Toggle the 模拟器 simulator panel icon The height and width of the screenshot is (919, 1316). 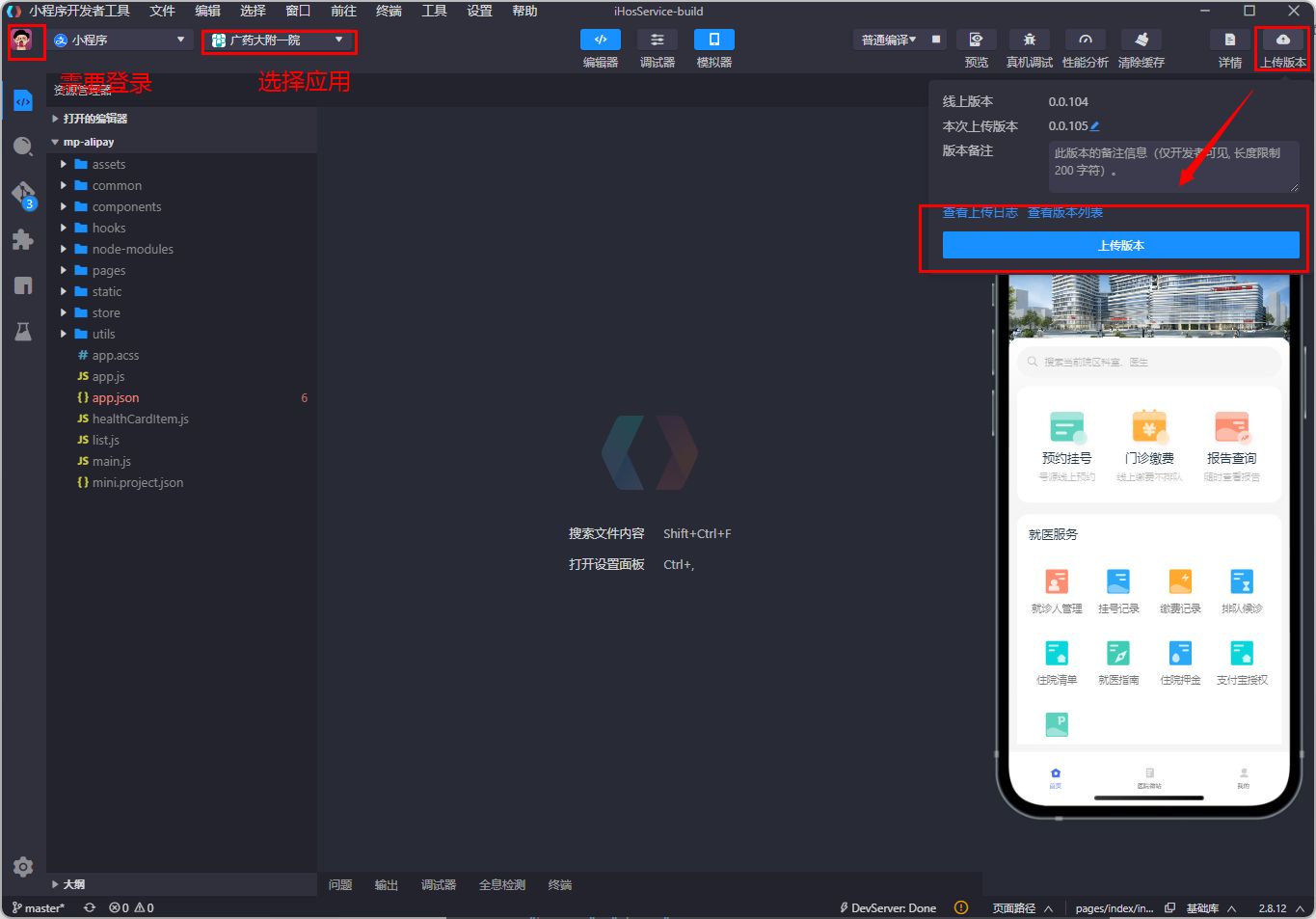click(713, 40)
